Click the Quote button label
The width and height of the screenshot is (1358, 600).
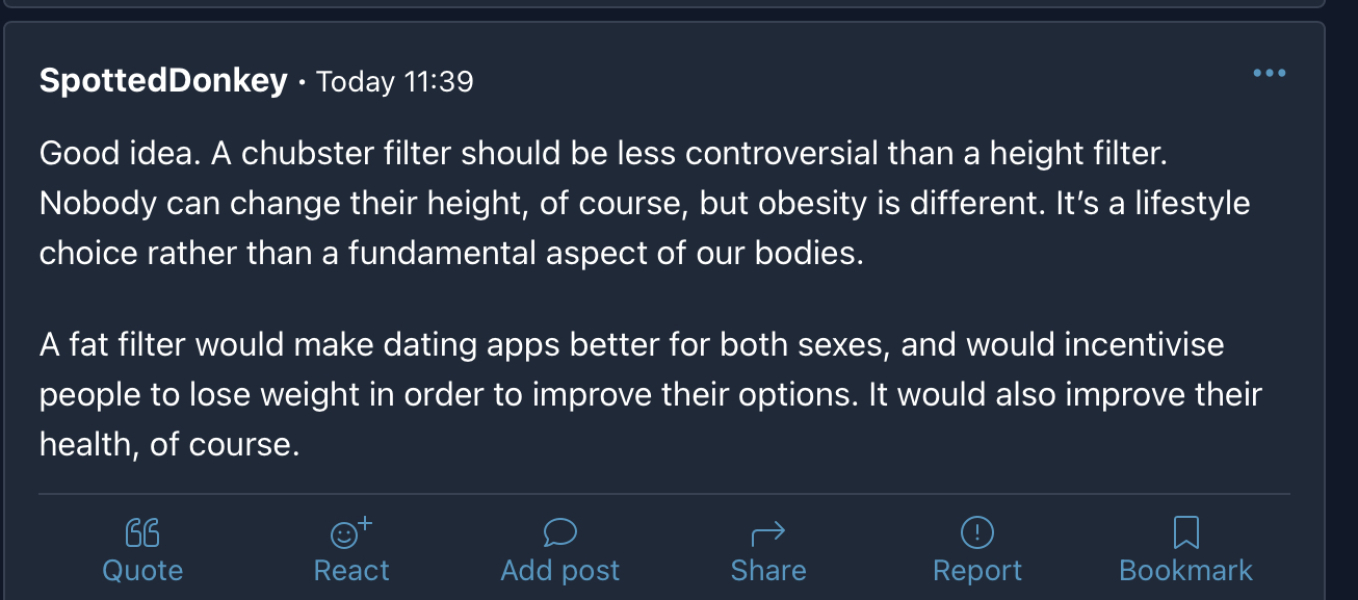(141, 570)
